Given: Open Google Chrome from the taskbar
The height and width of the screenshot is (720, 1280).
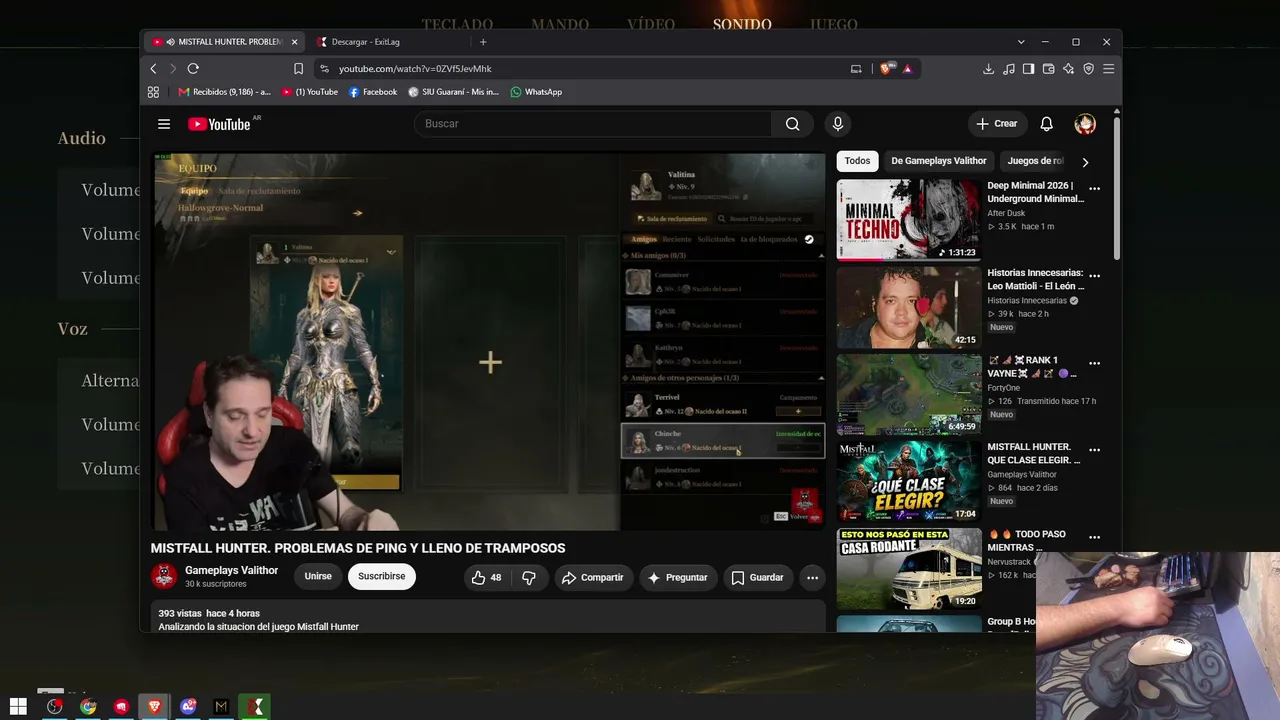Looking at the screenshot, I should pyautogui.click(x=88, y=707).
